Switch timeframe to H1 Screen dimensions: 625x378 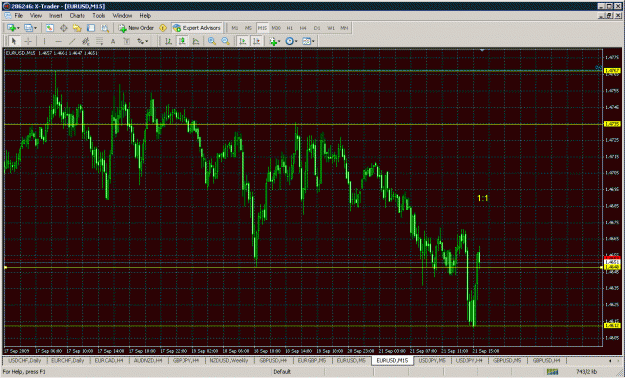(x=289, y=28)
